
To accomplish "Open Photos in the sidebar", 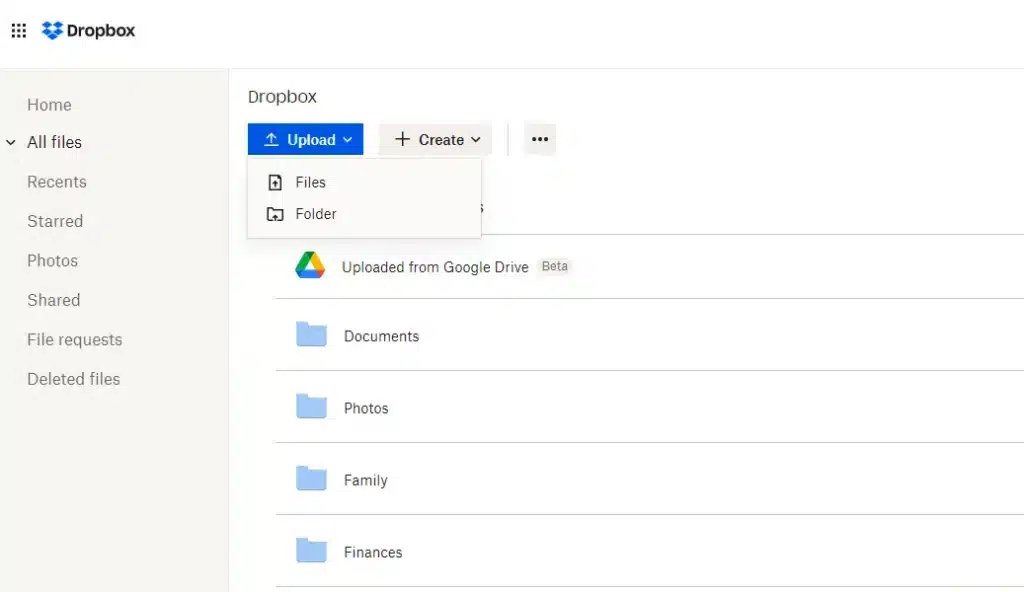I will 53,261.
